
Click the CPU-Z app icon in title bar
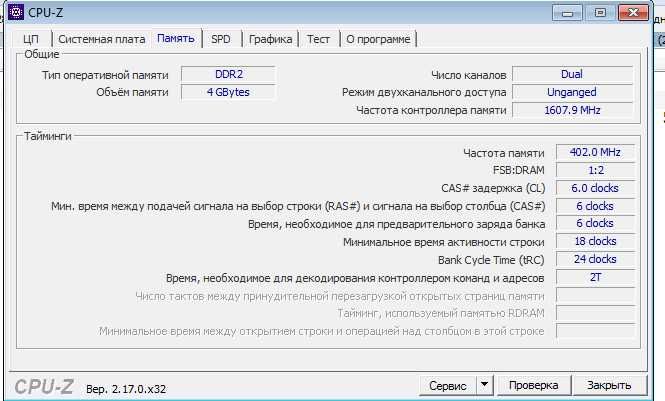point(16,12)
